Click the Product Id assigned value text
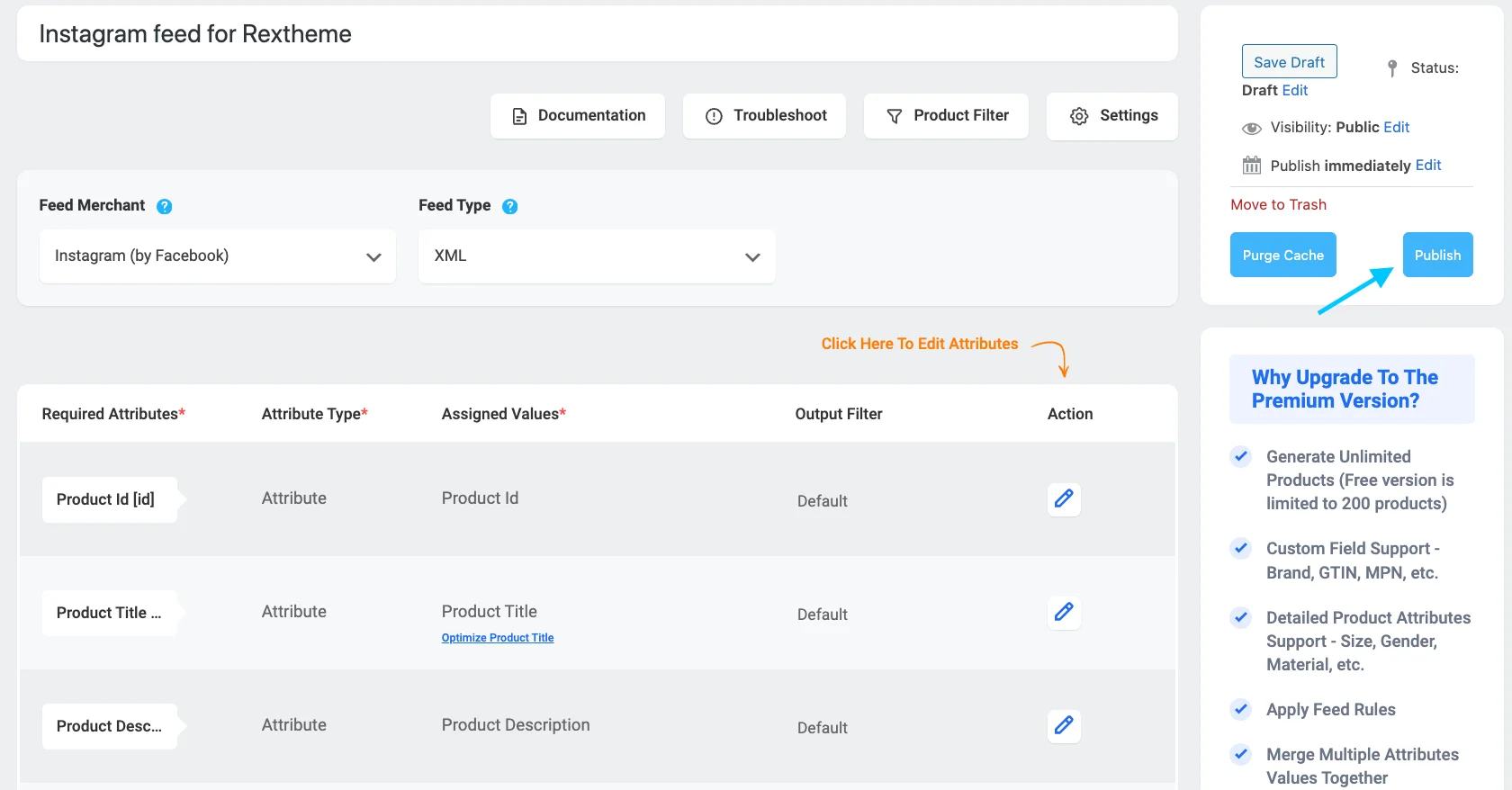The height and width of the screenshot is (790, 1512). [x=480, y=498]
